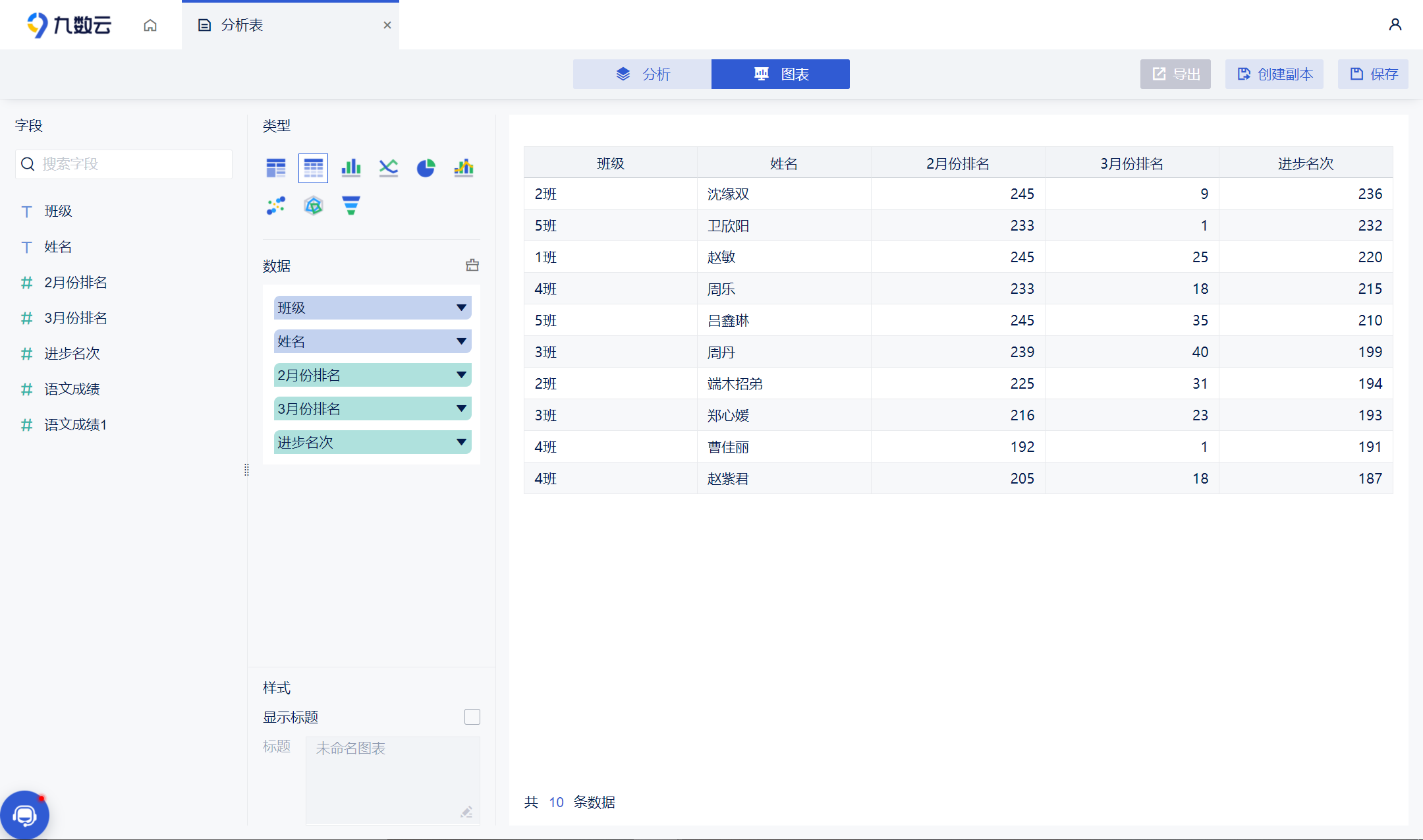Click the 搜索字段 search input

tap(132, 164)
